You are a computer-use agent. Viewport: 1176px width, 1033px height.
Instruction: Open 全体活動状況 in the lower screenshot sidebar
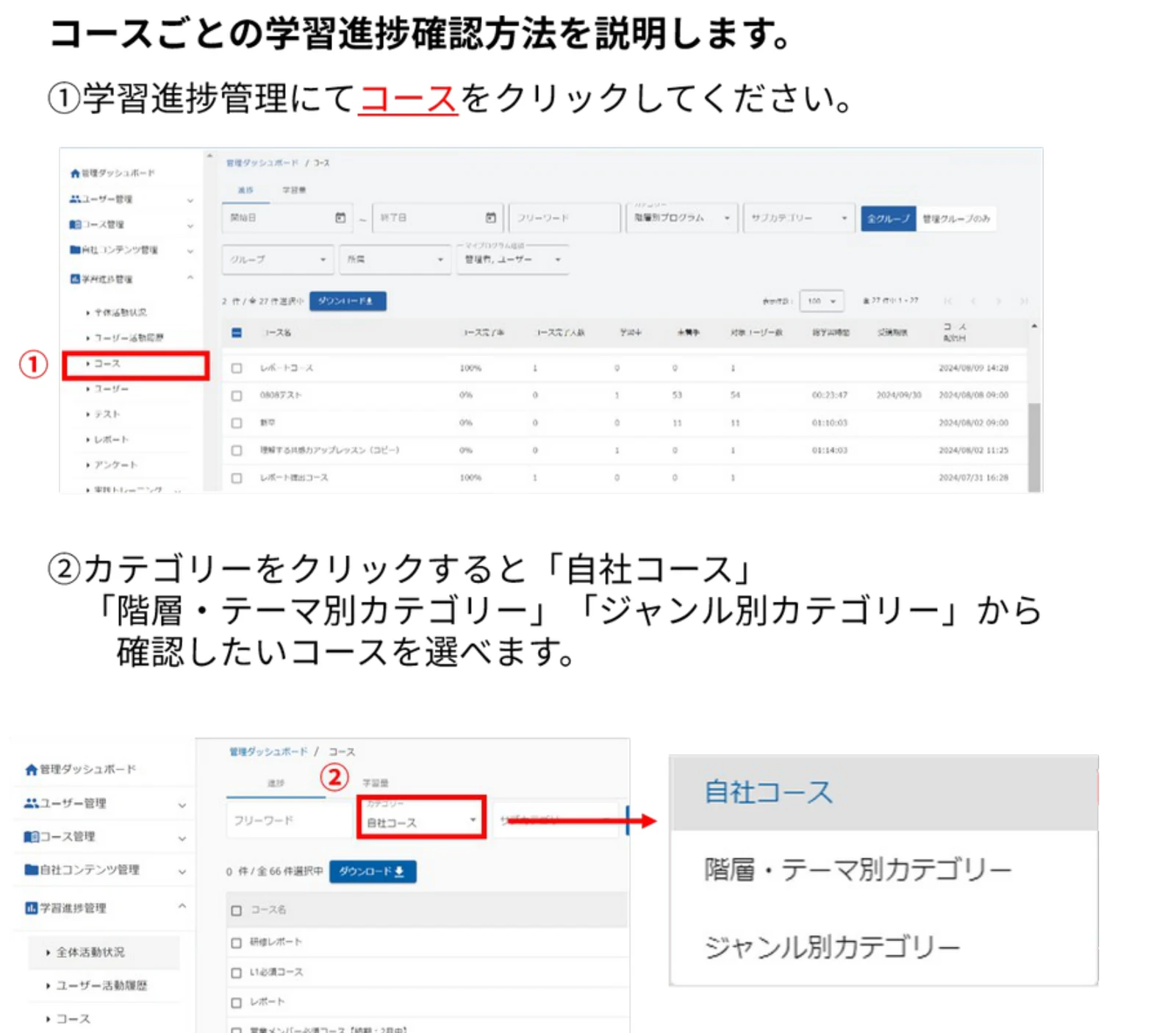(104, 952)
